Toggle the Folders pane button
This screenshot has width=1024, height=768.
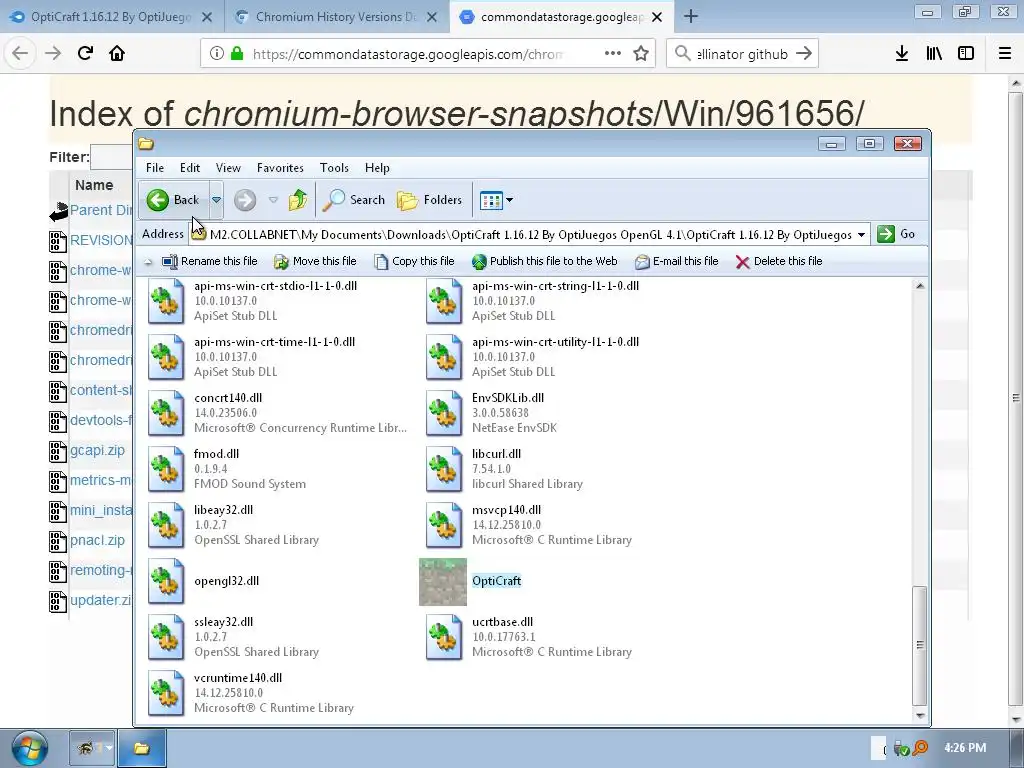pyautogui.click(x=429, y=200)
